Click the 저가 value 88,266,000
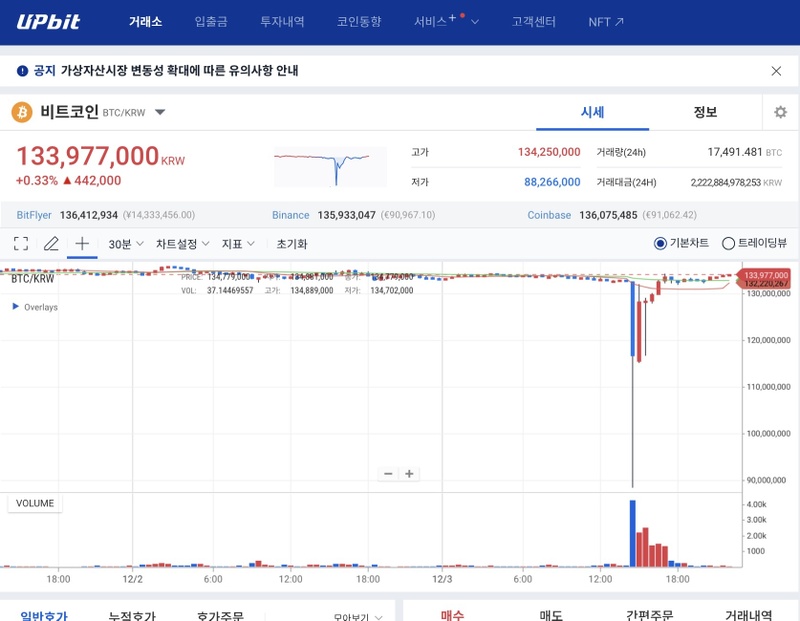800x621 pixels. (x=552, y=182)
